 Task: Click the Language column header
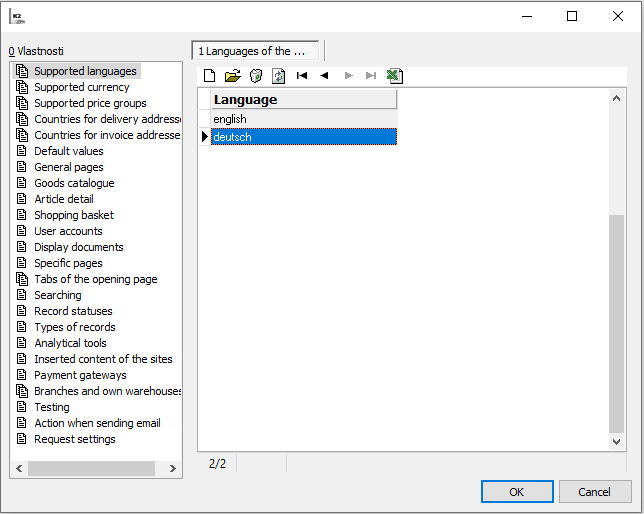point(304,100)
